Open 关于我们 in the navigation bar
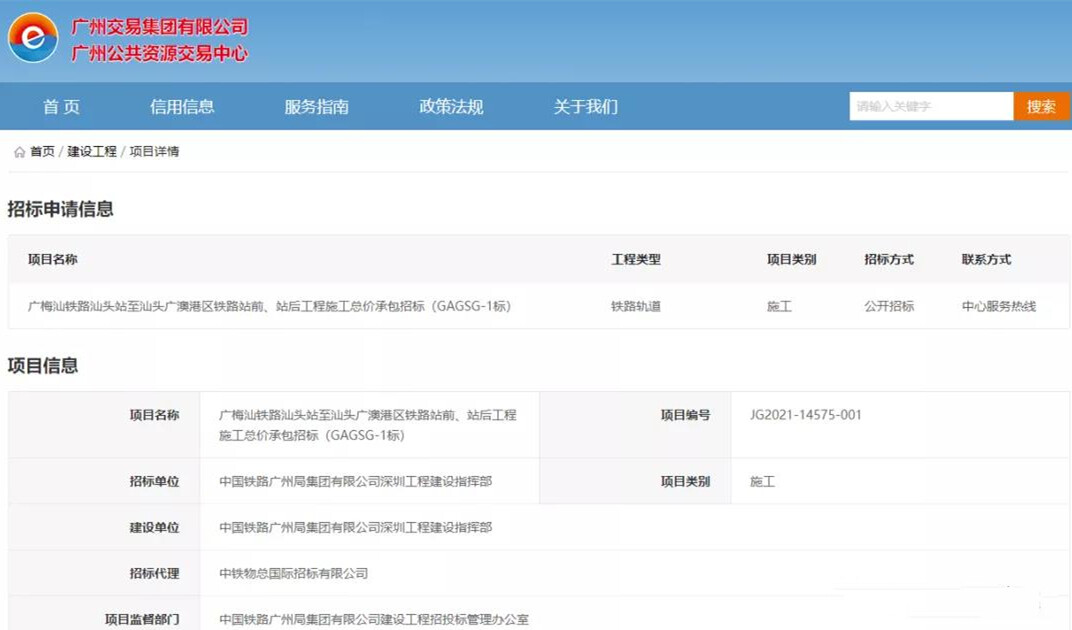The image size is (1072, 630). [586, 107]
